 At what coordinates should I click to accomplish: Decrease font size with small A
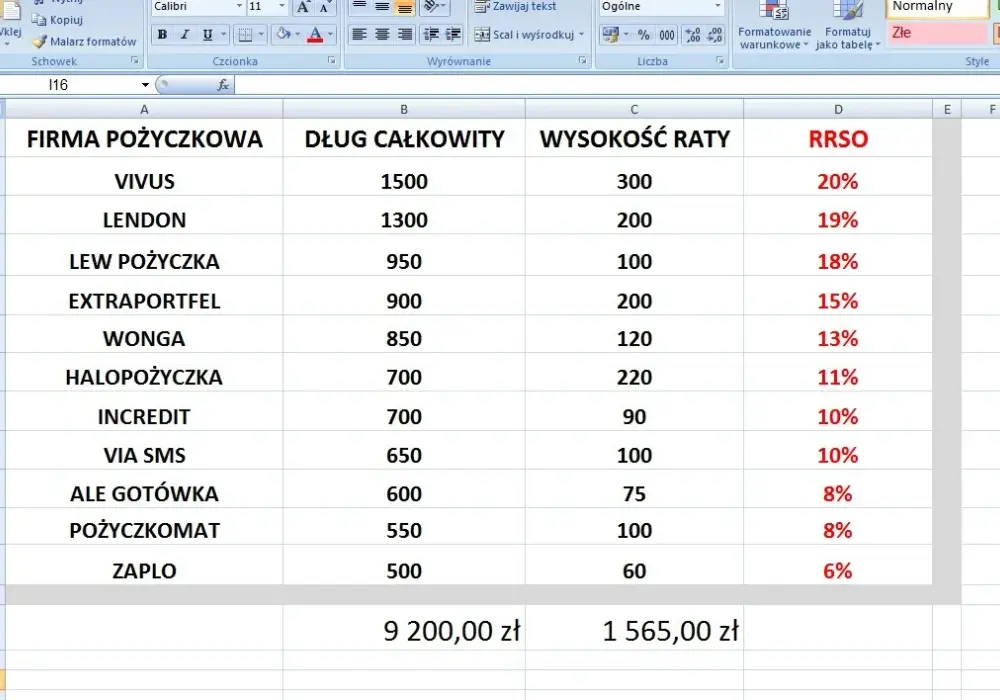pos(325,7)
